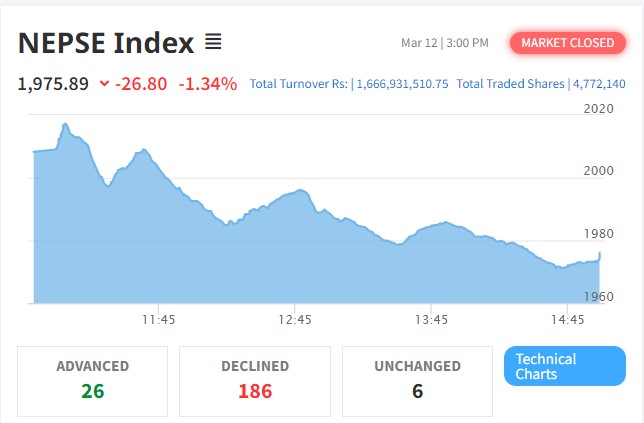Screen dimensions: 644x423
Task: Click the MARKET CLOSED status badge
Action: [566, 43]
